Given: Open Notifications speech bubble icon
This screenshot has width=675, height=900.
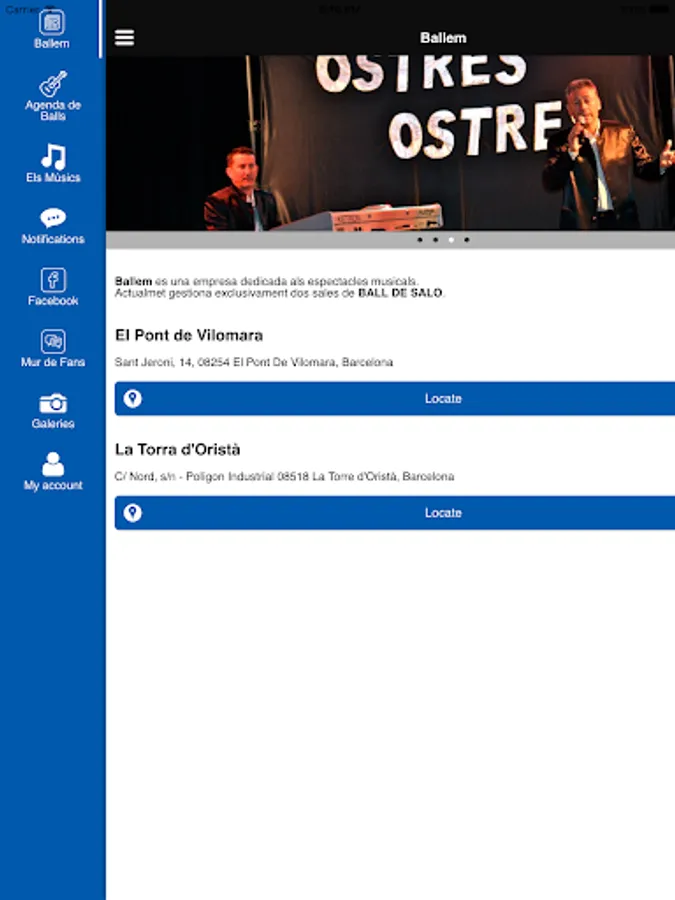Looking at the screenshot, I should (53, 218).
